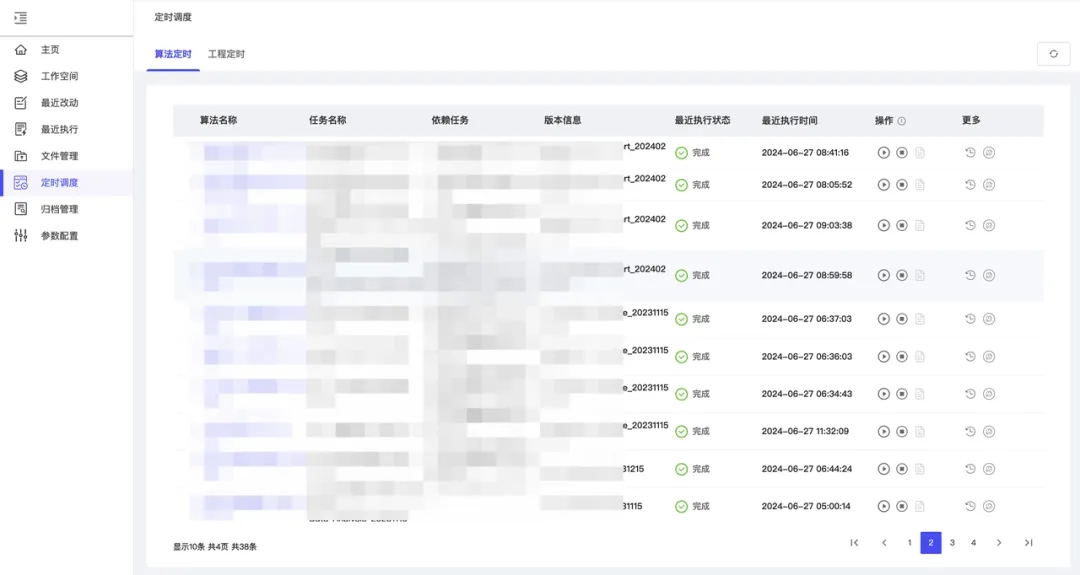Select the 算法定时 tab

[173, 54]
